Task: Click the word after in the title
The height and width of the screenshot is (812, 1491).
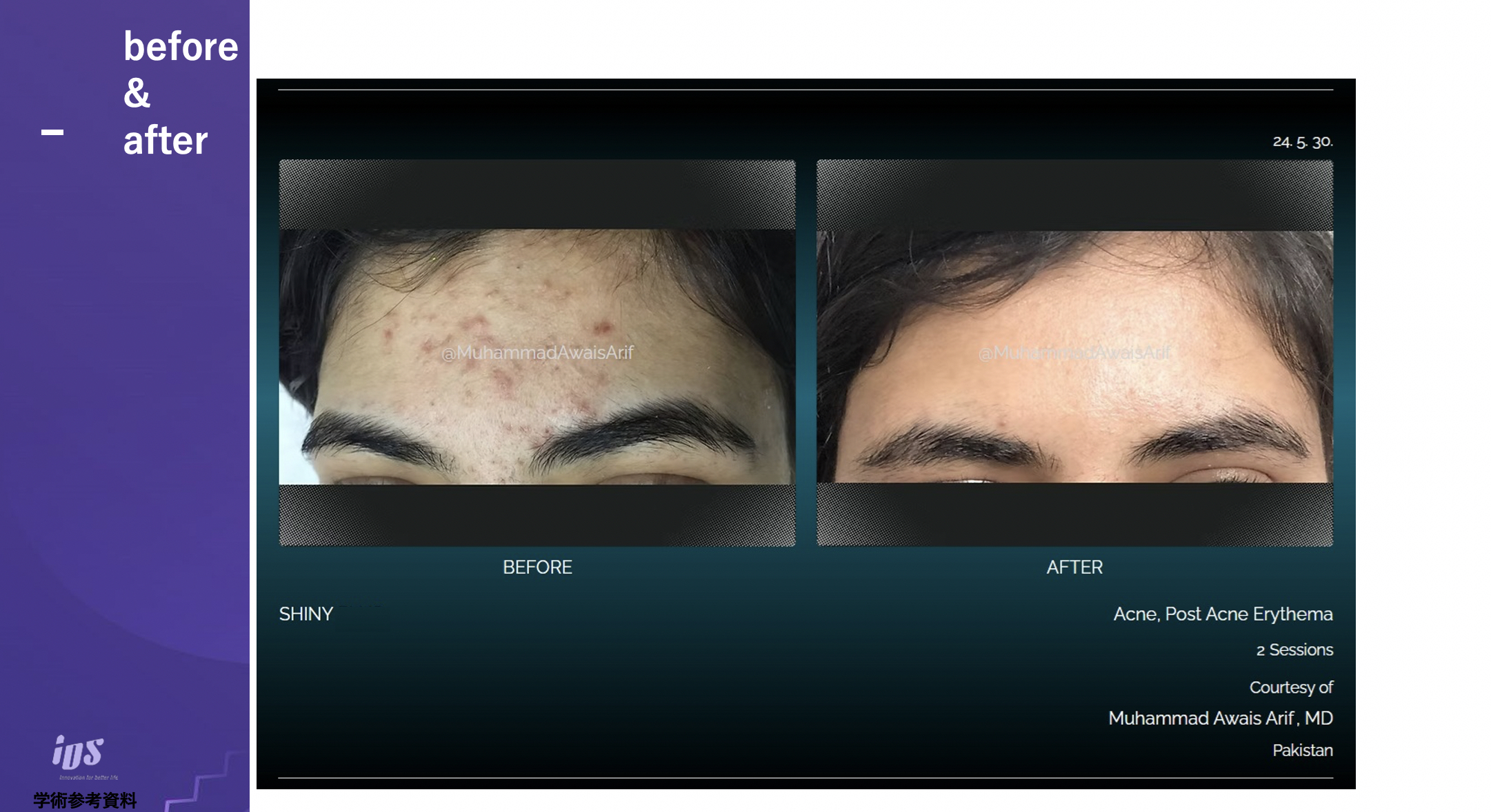Action: coord(165,141)
